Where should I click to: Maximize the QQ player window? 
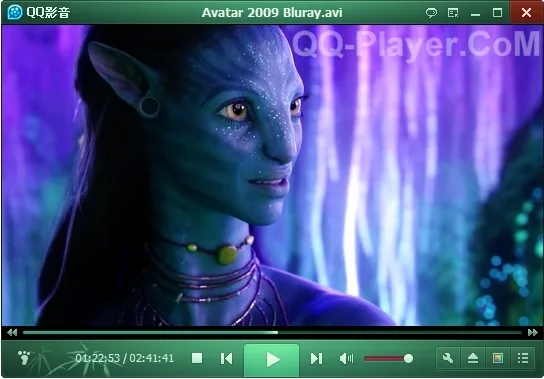pos(498,13)
